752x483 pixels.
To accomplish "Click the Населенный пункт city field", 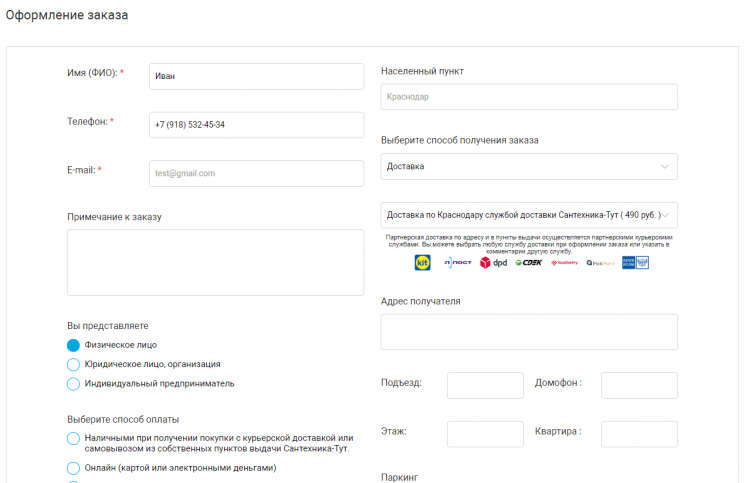I will [x=529, y=96].
